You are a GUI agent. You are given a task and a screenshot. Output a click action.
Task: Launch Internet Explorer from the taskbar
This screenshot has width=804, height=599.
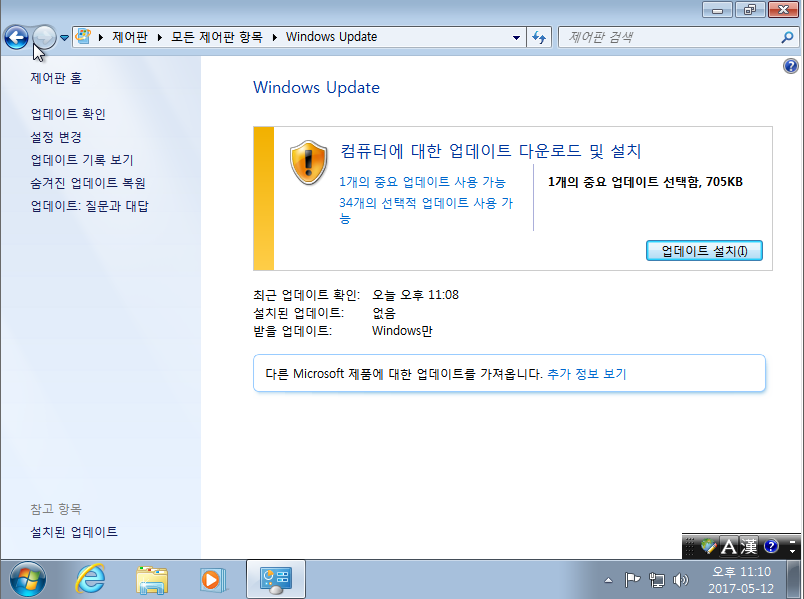point(90,580)
